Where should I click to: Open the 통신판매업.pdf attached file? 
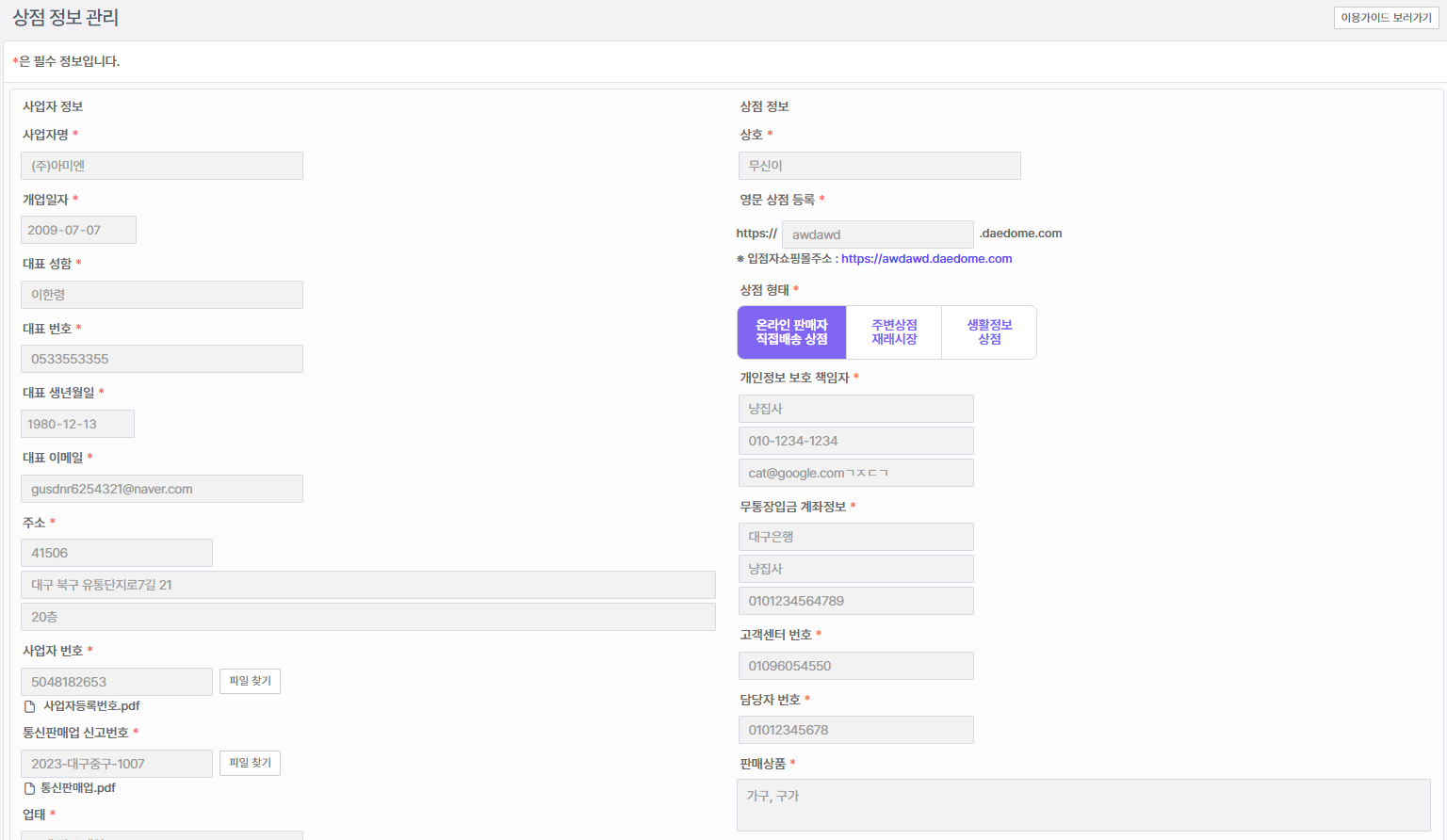(x=78, y=788)
